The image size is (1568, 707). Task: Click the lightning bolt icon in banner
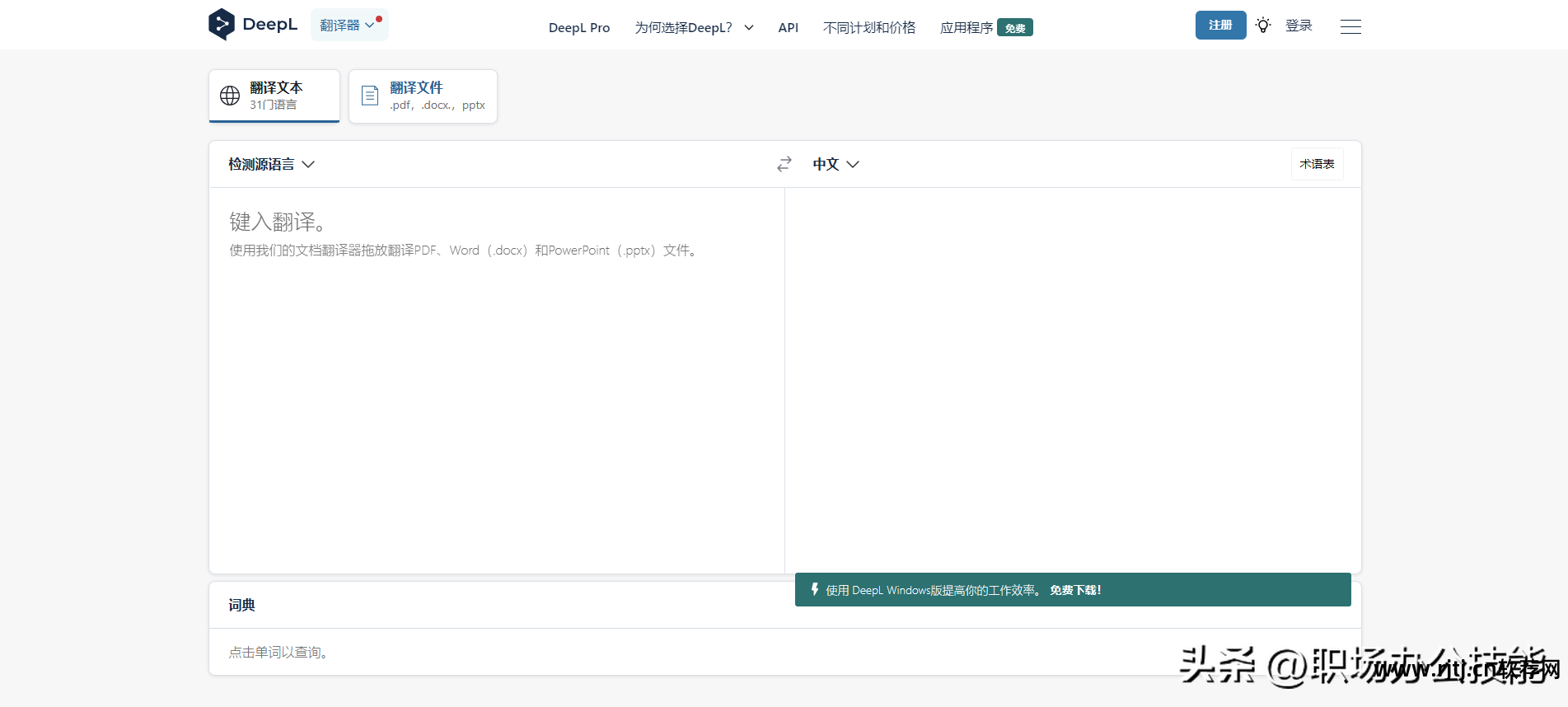click(x=814, y=589)
